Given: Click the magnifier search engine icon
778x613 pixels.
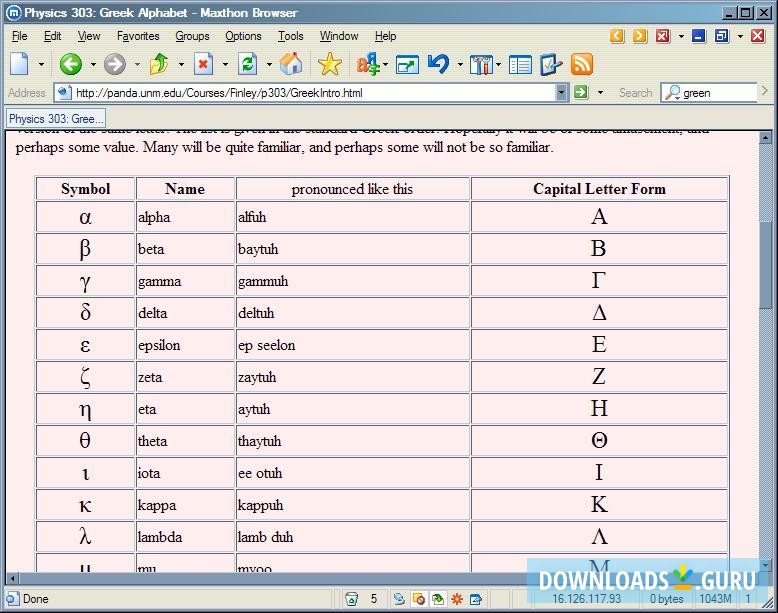Looking at the screenshot, I should (x=672, y=93).
